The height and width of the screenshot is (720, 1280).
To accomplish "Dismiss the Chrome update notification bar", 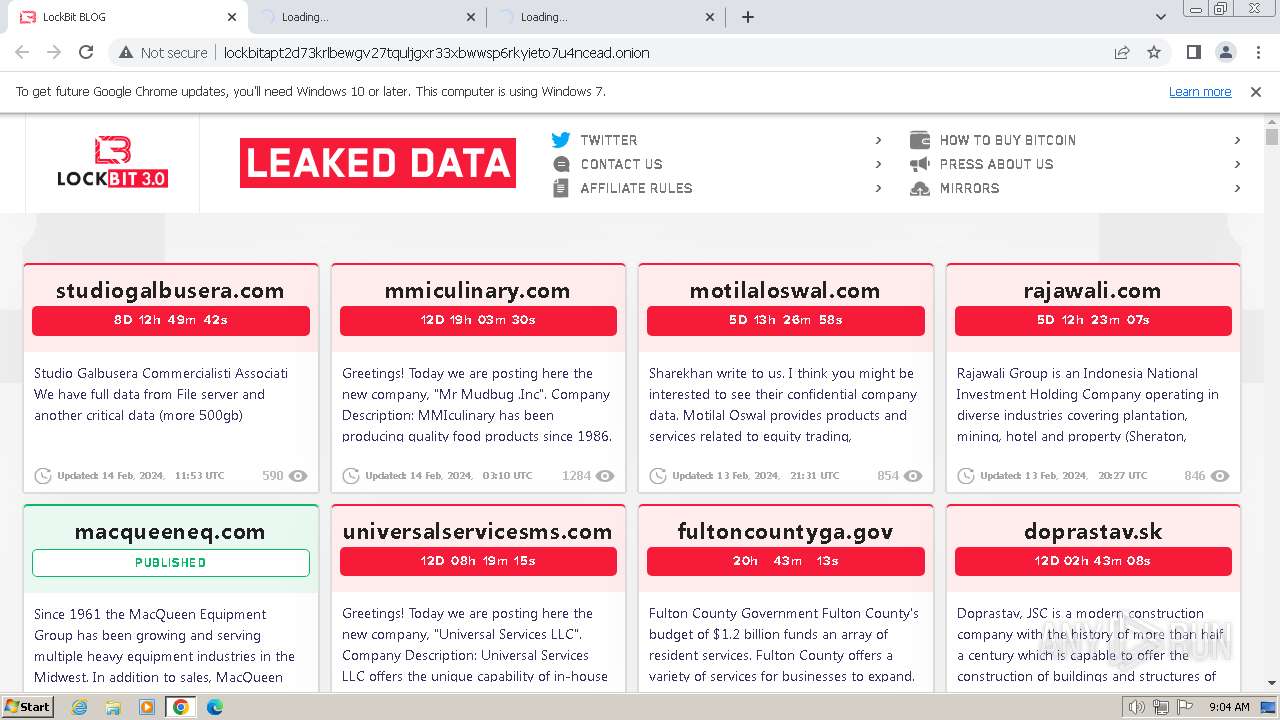I will click(1256, 92).
